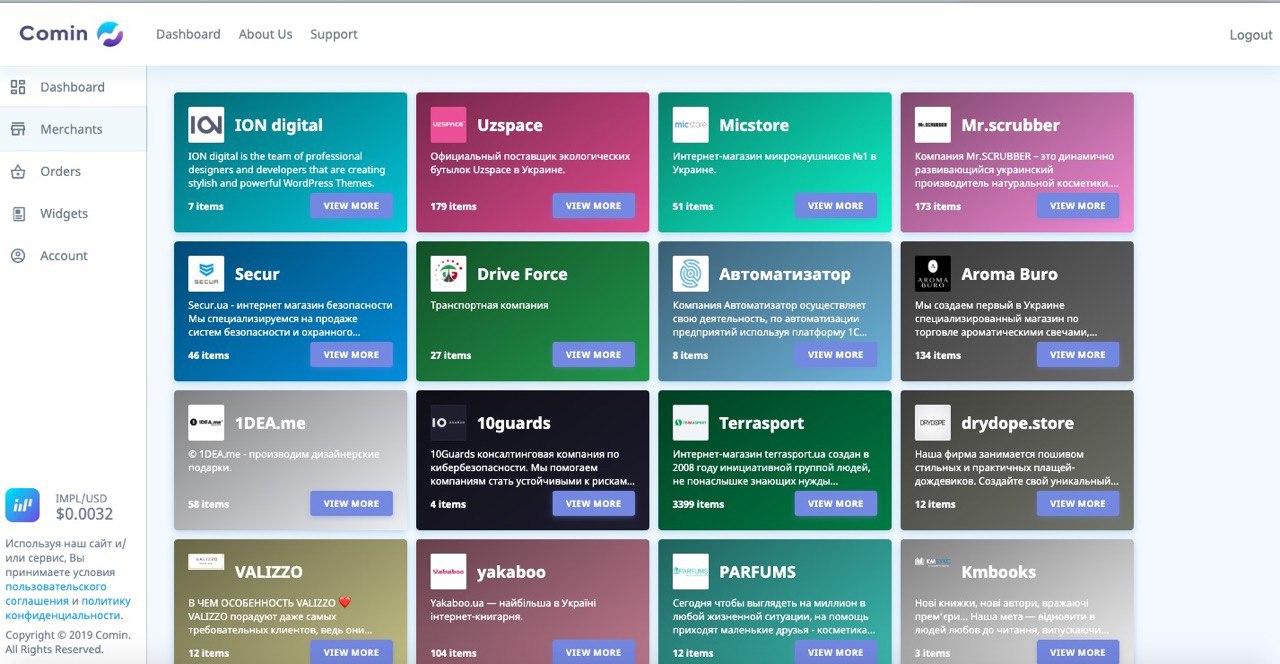
Task: Open Support in the top navigation
Action: point(334,34)
